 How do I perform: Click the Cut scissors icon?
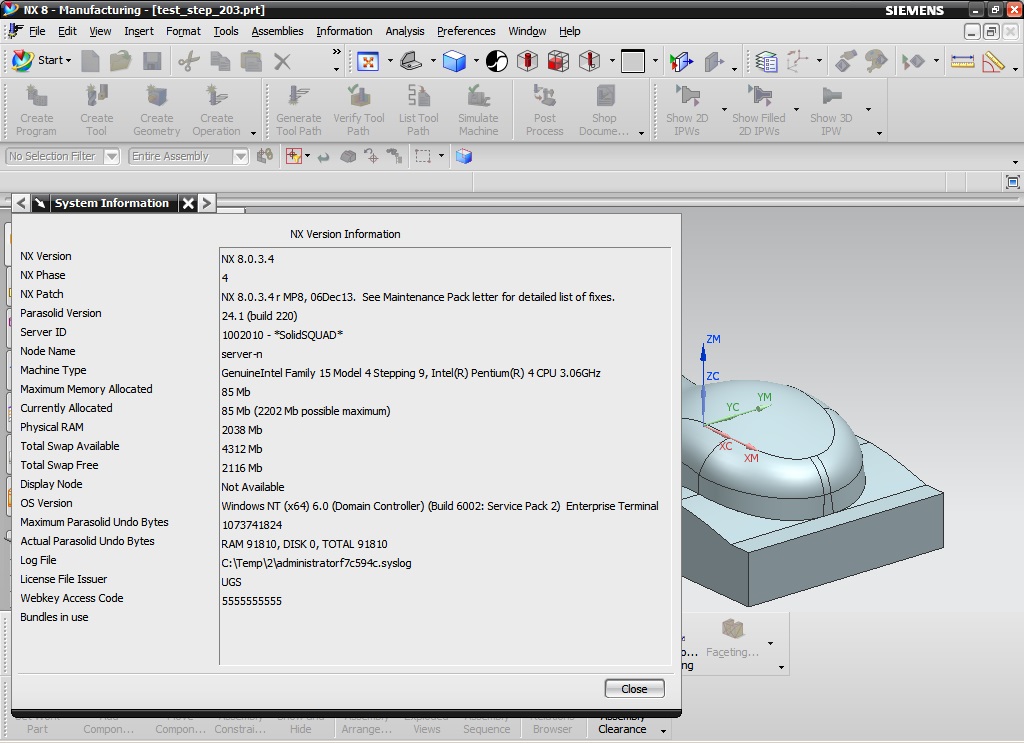[x=189, y=61]
